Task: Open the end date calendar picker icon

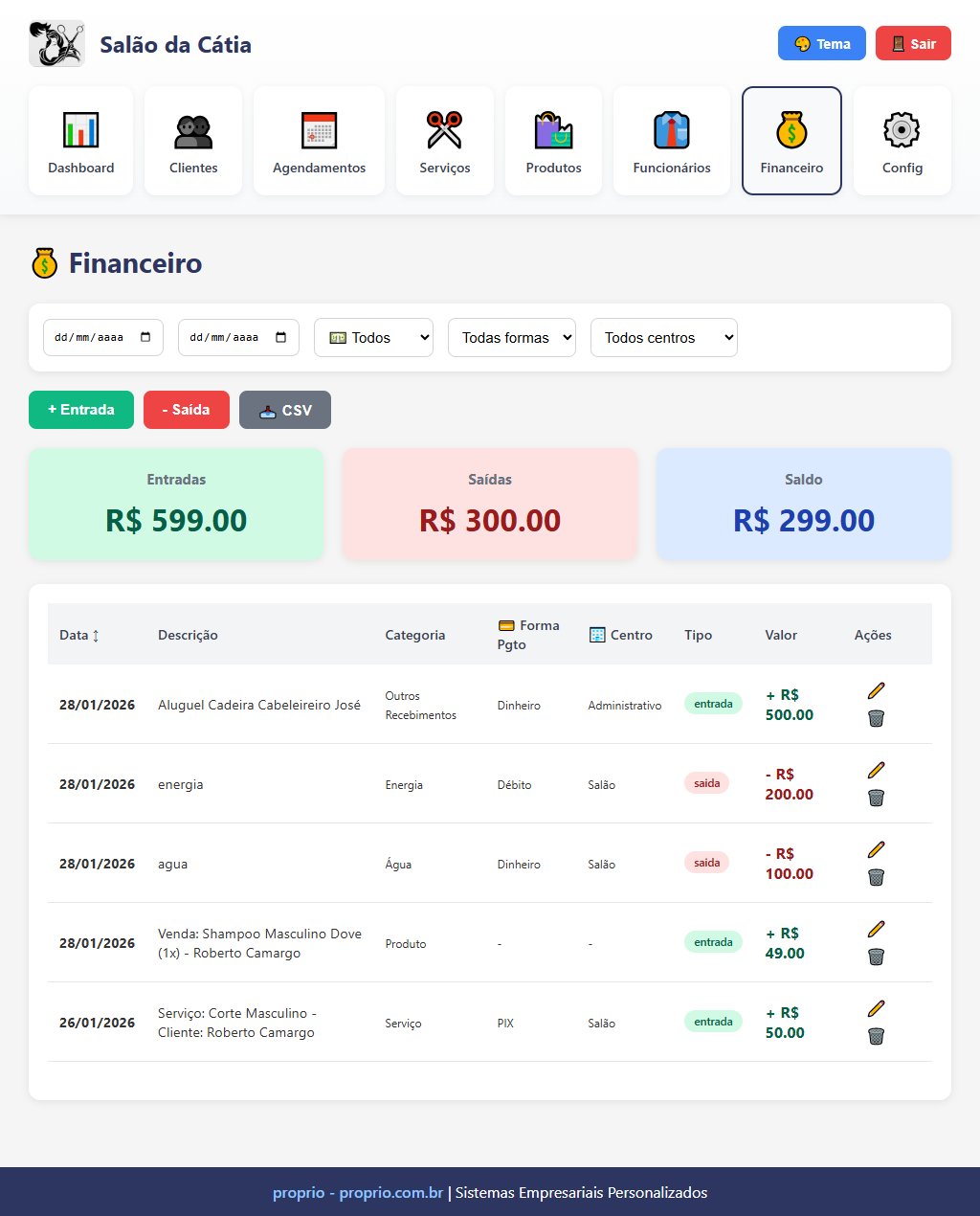Action: (x=280, y=337)
